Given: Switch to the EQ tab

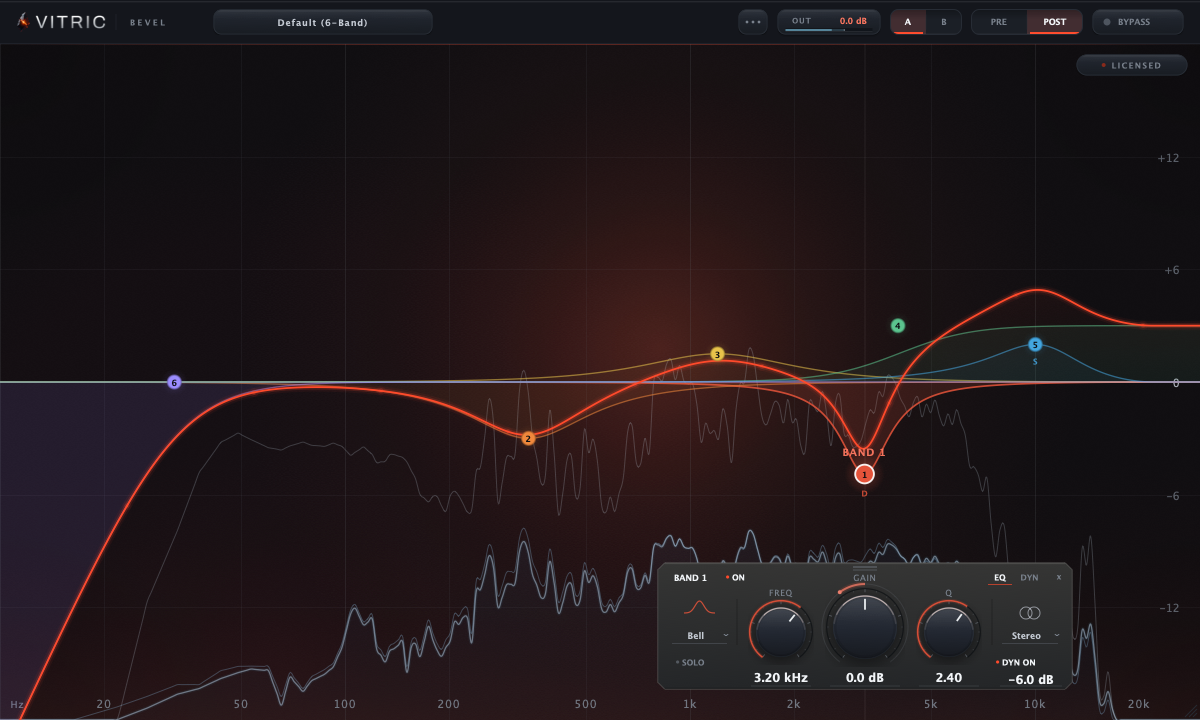Looking at the screenshot, I should pos(999,578).
